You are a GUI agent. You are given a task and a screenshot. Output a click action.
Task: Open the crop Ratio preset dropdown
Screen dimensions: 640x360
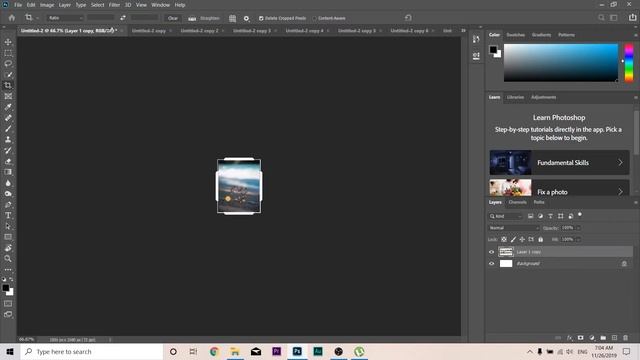(65, 18)
